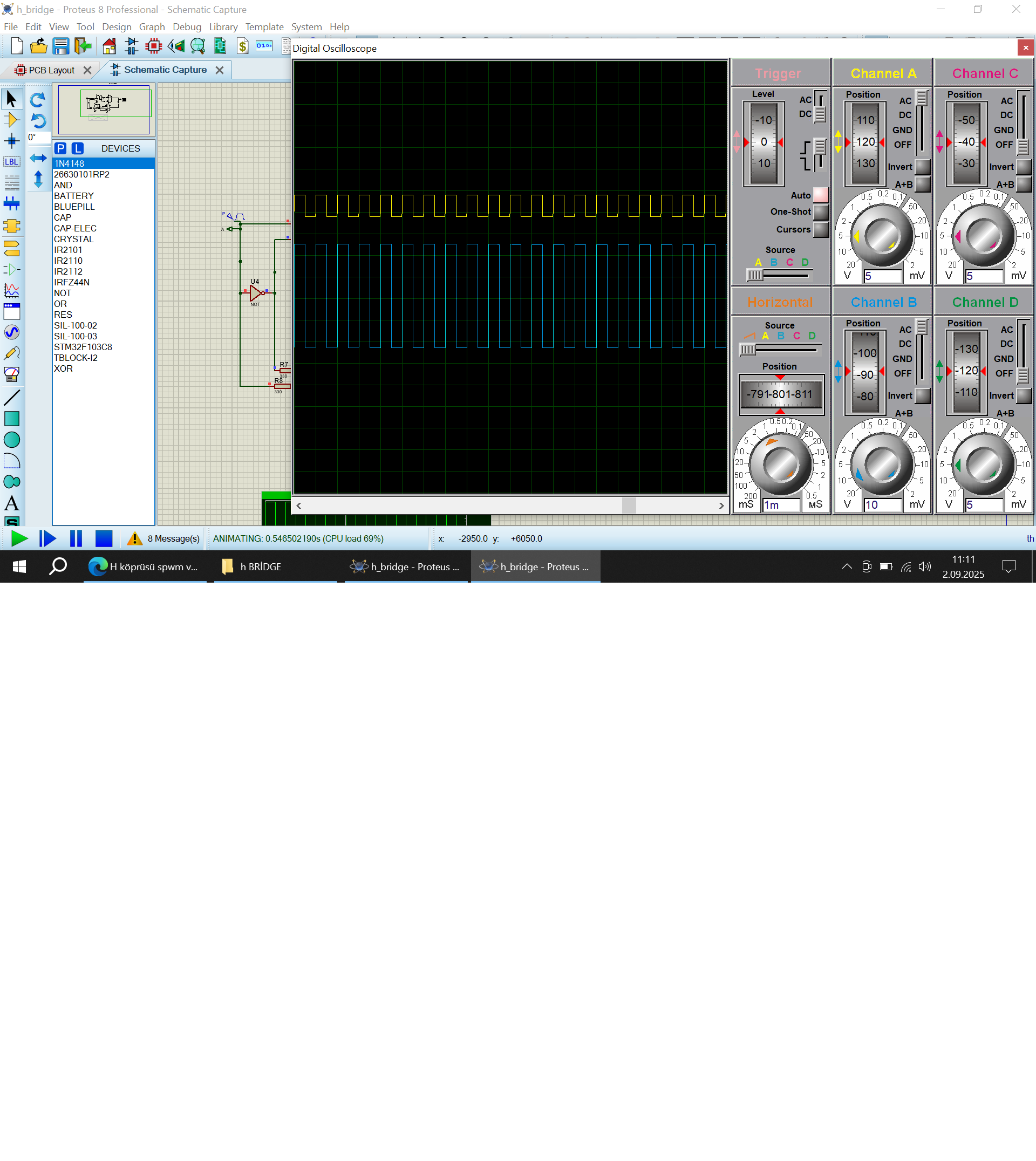Adjust Channel A coupling AC/DC/GND slider
The height and width of the screenshot is (1161, 1036).
click(922, 99)
